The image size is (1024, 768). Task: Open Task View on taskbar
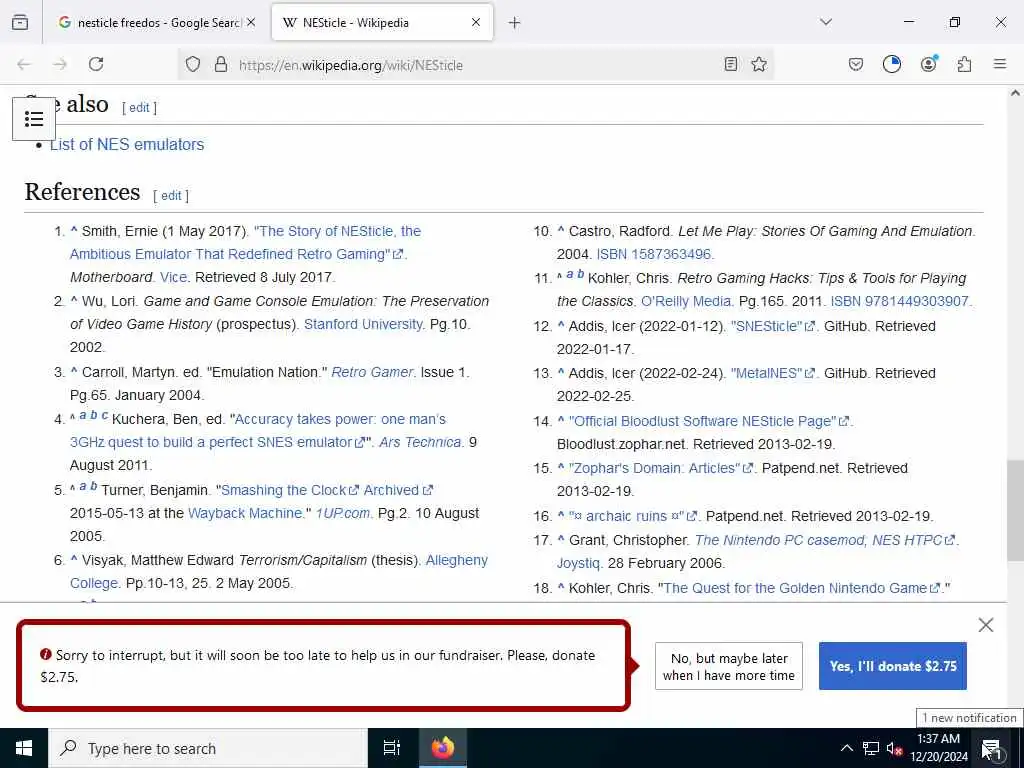coord(391,748)
